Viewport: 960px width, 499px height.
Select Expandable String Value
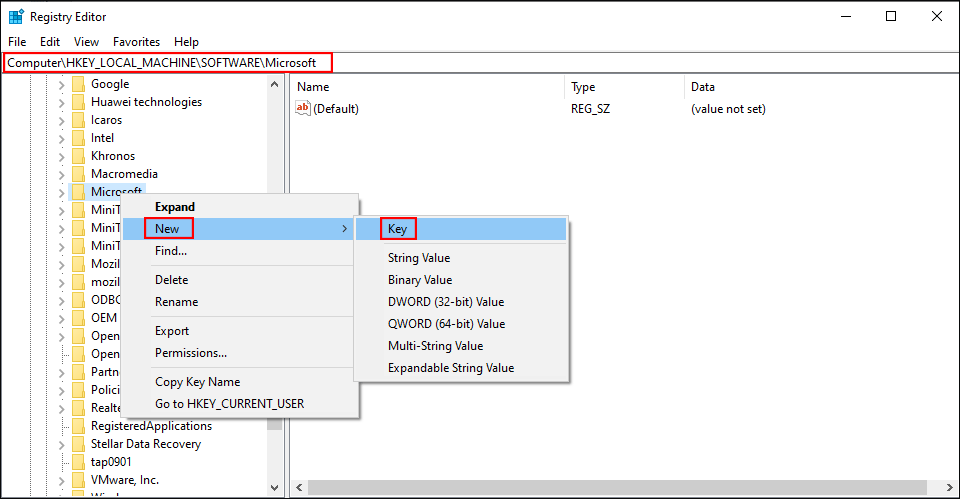click(461, 368)
